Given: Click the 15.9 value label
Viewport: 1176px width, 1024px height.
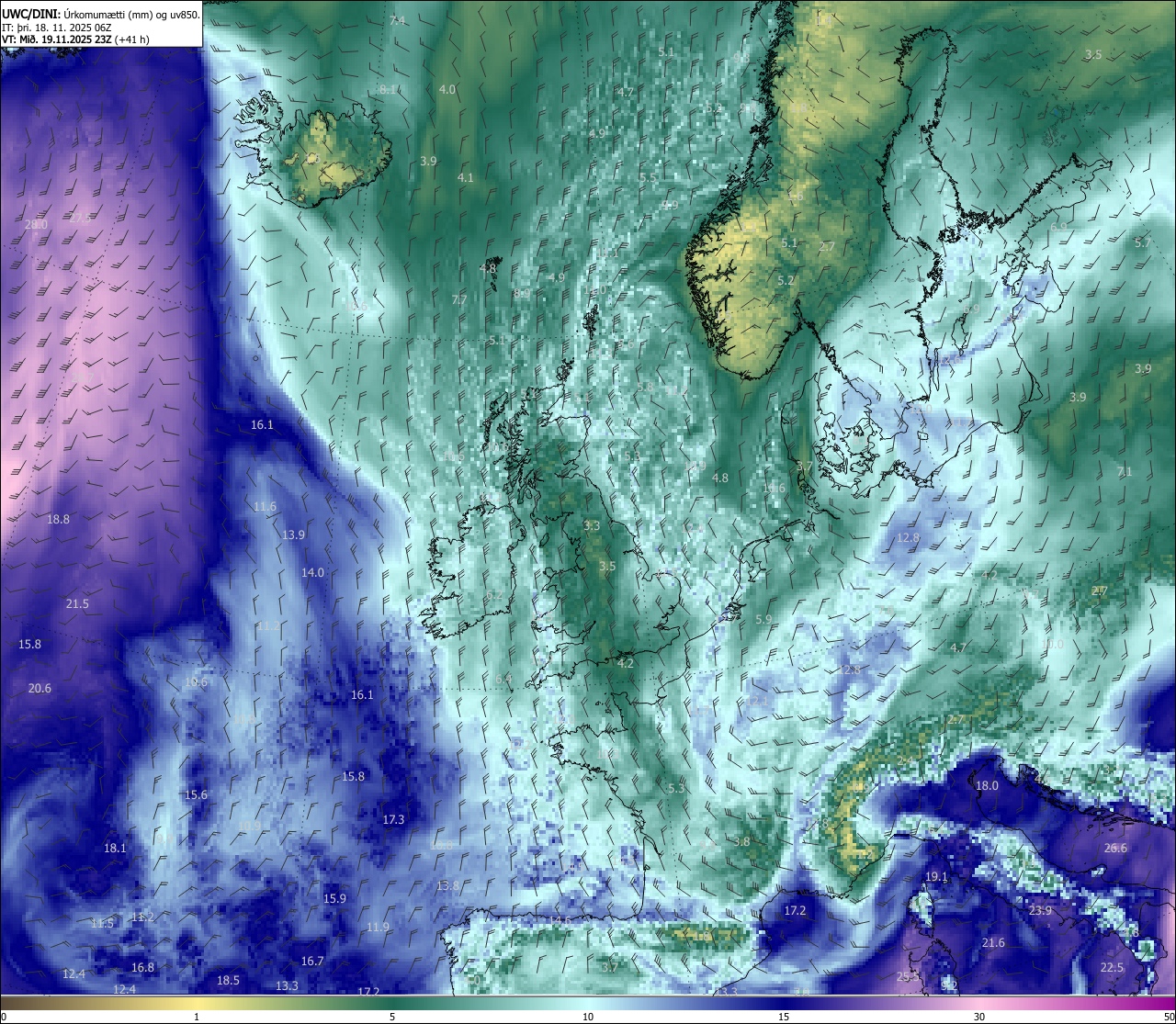Looking at the screenshot, I should coord(334,898).
